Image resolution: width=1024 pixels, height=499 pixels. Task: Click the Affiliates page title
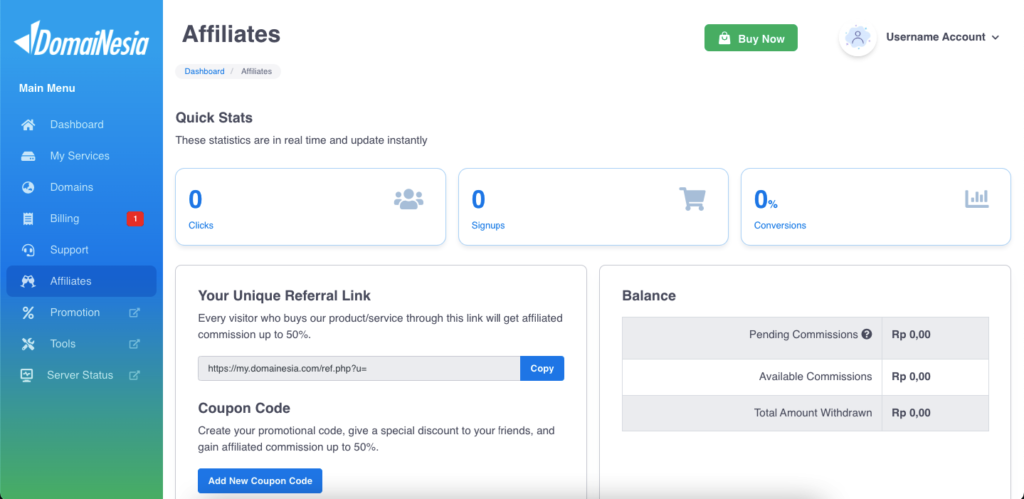point(231,34)
